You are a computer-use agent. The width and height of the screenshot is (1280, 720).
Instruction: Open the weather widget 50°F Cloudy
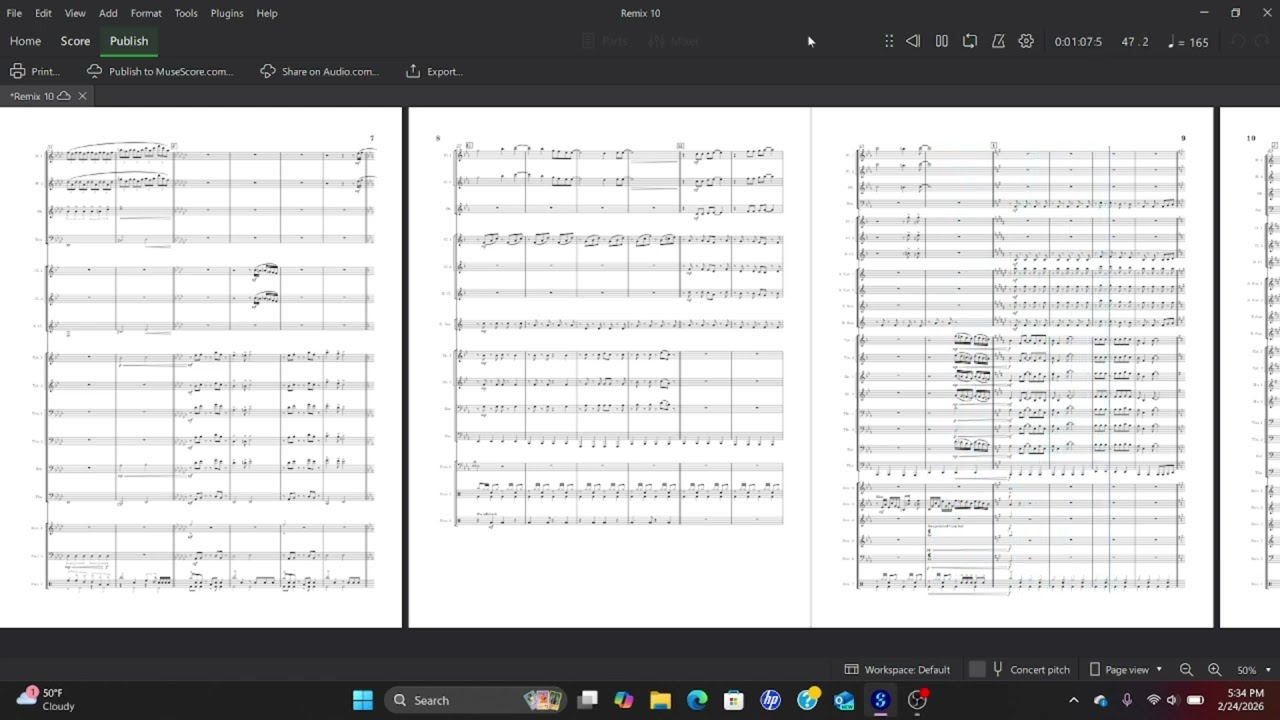tap(45, 700)
